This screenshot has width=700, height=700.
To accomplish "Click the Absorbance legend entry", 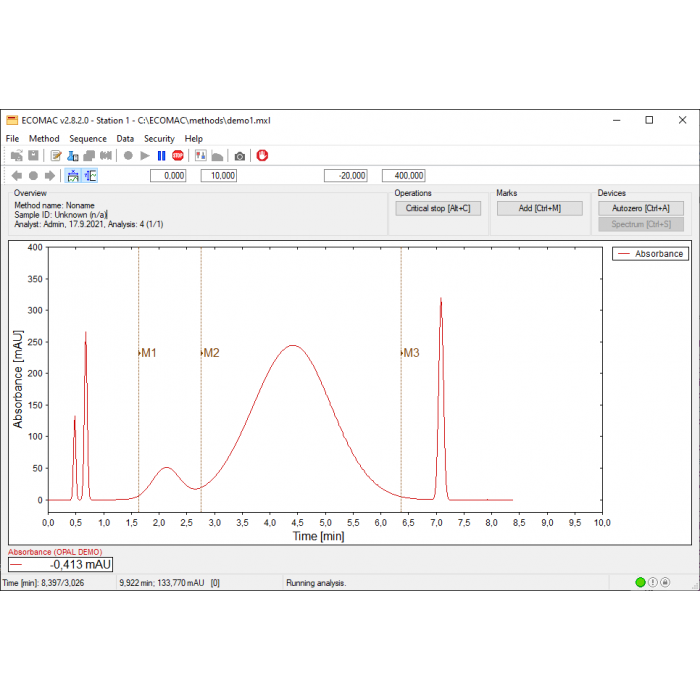I will 651,254.
